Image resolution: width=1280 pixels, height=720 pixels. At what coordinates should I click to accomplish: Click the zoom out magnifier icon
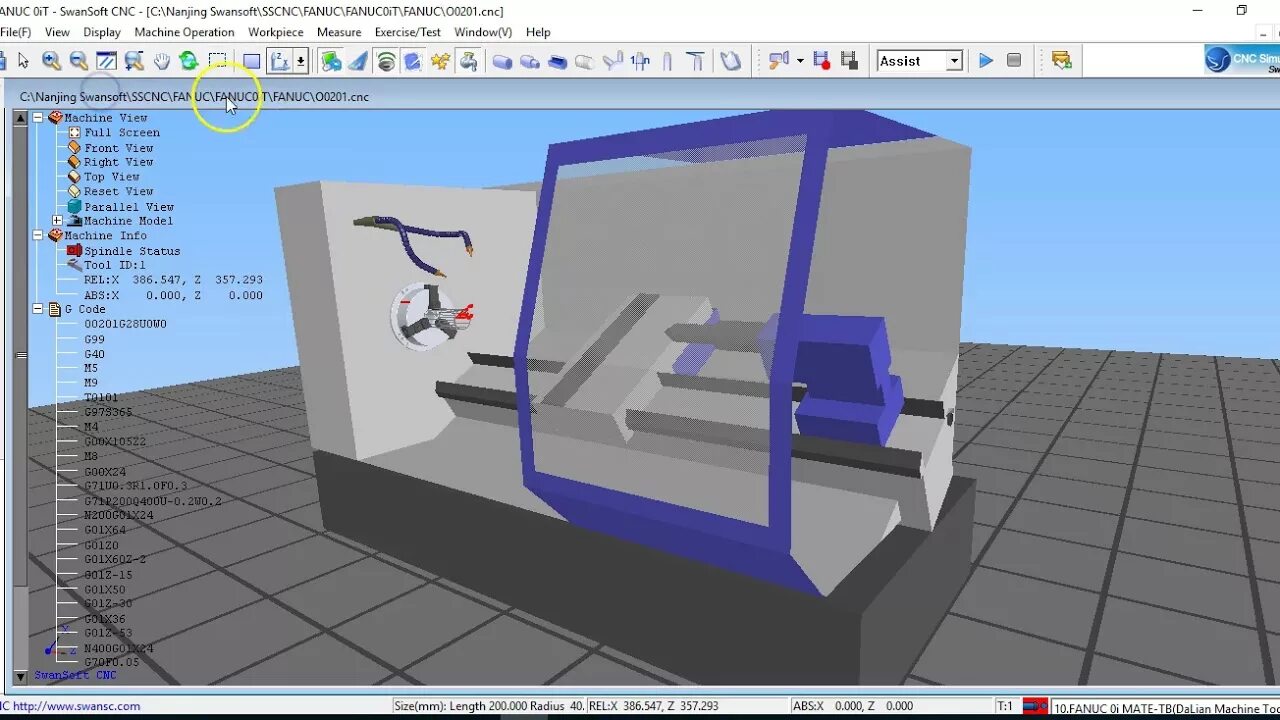[78, 61]
